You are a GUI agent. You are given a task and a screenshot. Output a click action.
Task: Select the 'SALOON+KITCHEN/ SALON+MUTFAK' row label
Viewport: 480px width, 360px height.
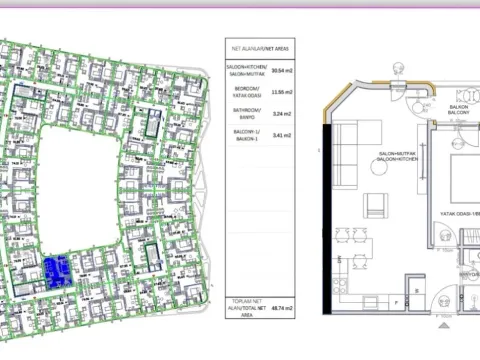(247, 70)
